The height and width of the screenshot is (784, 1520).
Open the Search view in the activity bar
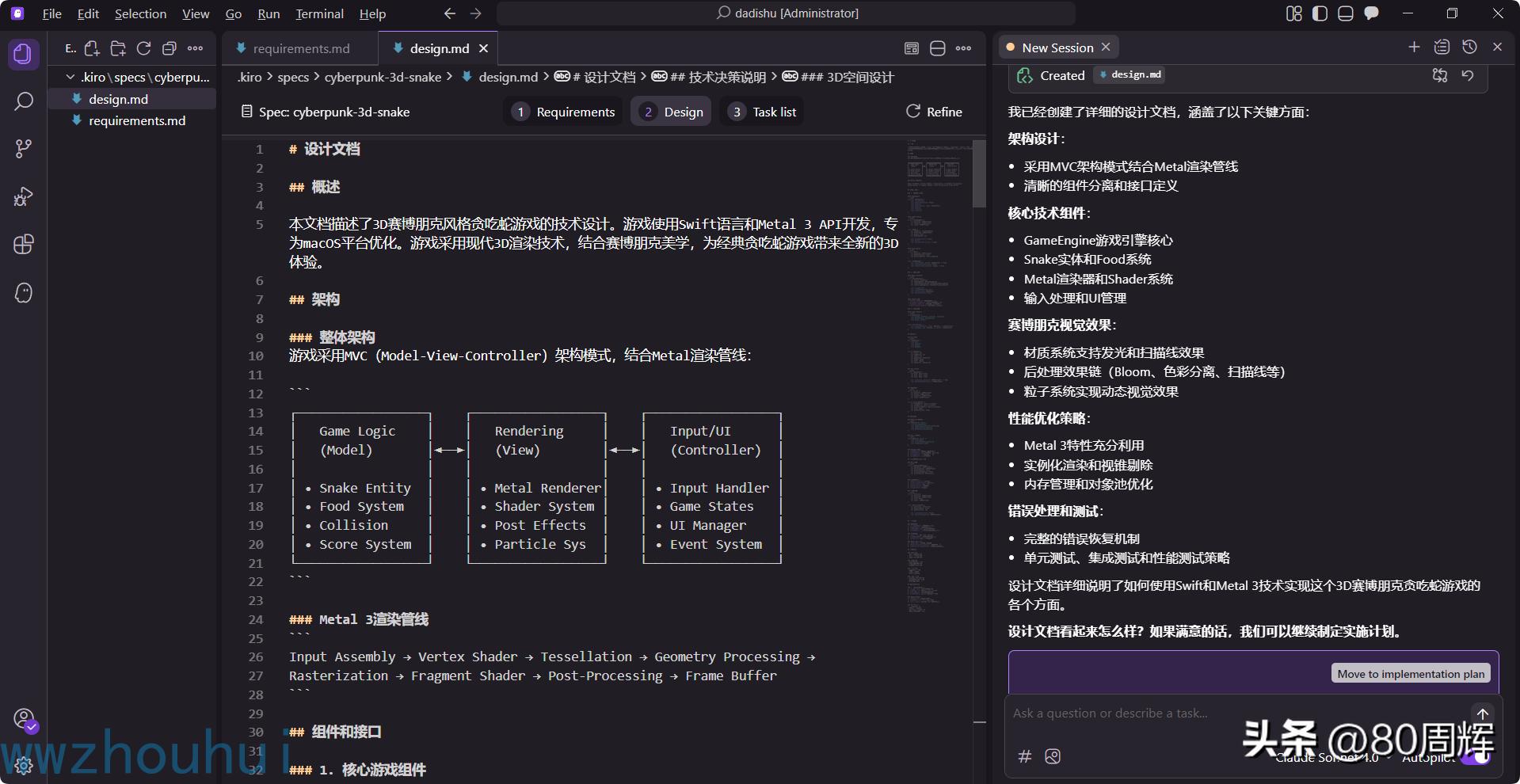(x=23, y=101)
